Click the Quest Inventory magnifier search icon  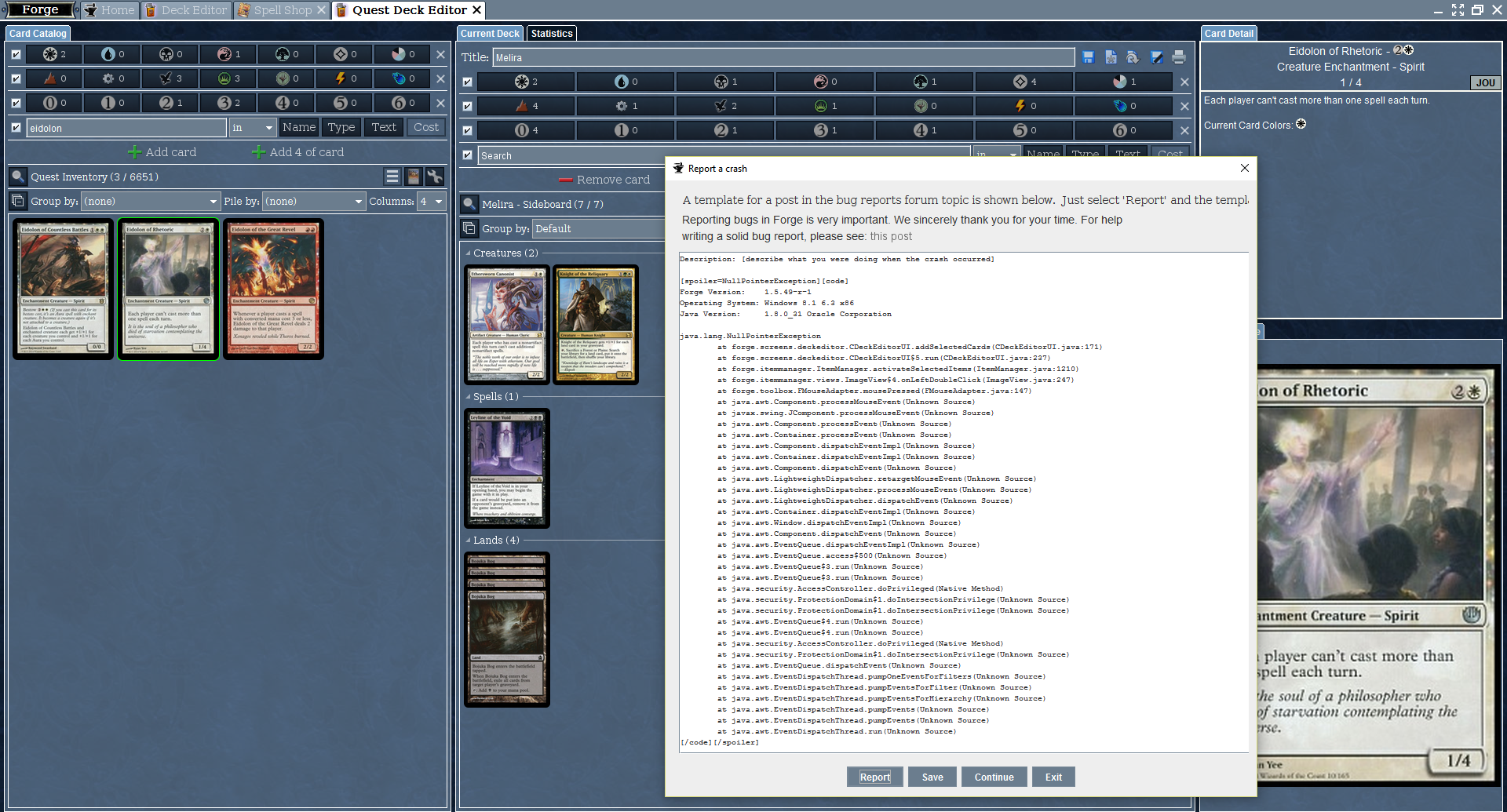(x=18, y=177)
